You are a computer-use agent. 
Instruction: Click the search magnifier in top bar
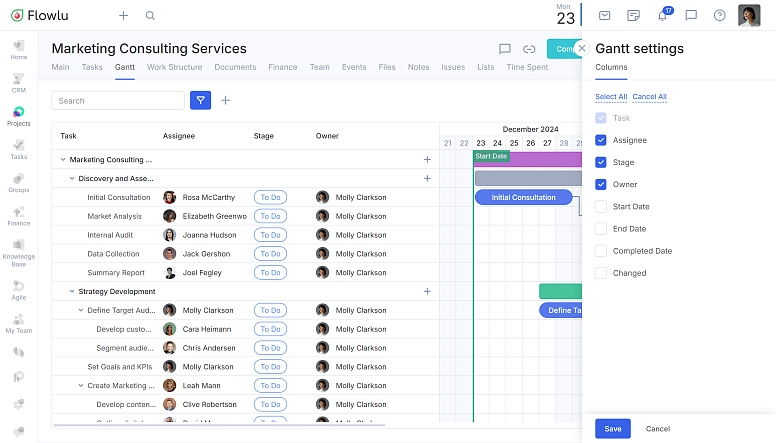point(150,15)
